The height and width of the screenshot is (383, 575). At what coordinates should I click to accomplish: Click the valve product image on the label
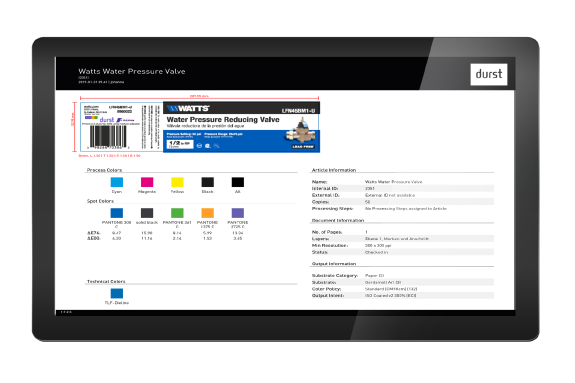(x=300, y=130)
